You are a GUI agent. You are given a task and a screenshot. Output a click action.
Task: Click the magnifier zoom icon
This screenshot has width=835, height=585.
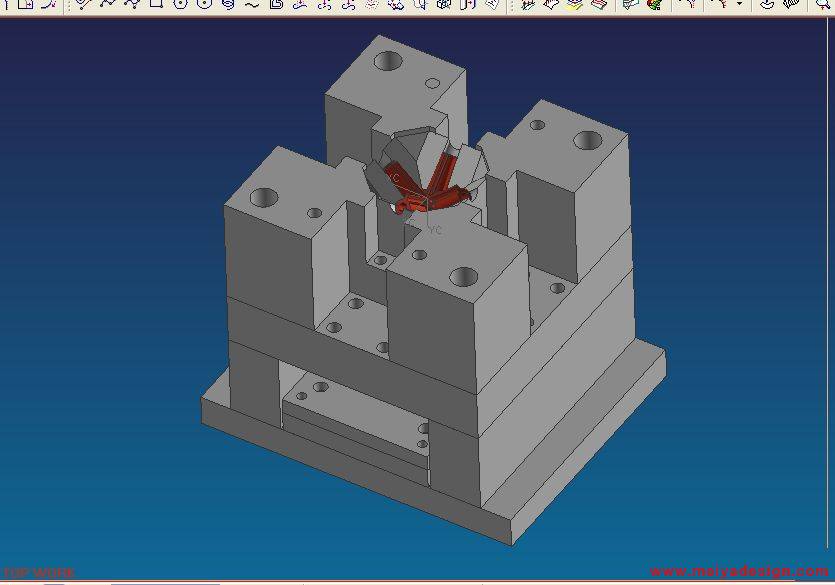[823, 5]
